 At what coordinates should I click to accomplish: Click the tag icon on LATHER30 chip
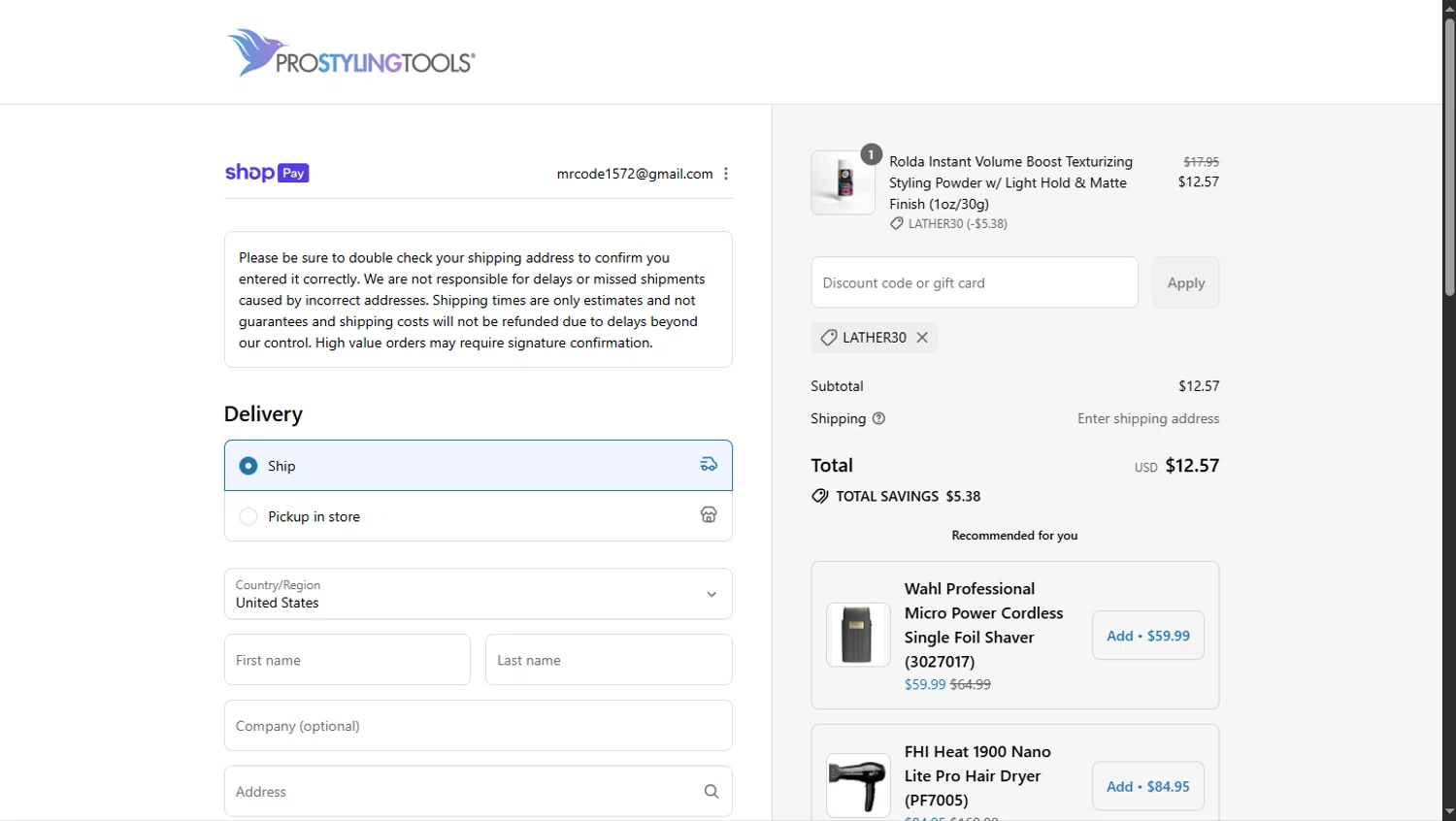(x=829, y=338)
